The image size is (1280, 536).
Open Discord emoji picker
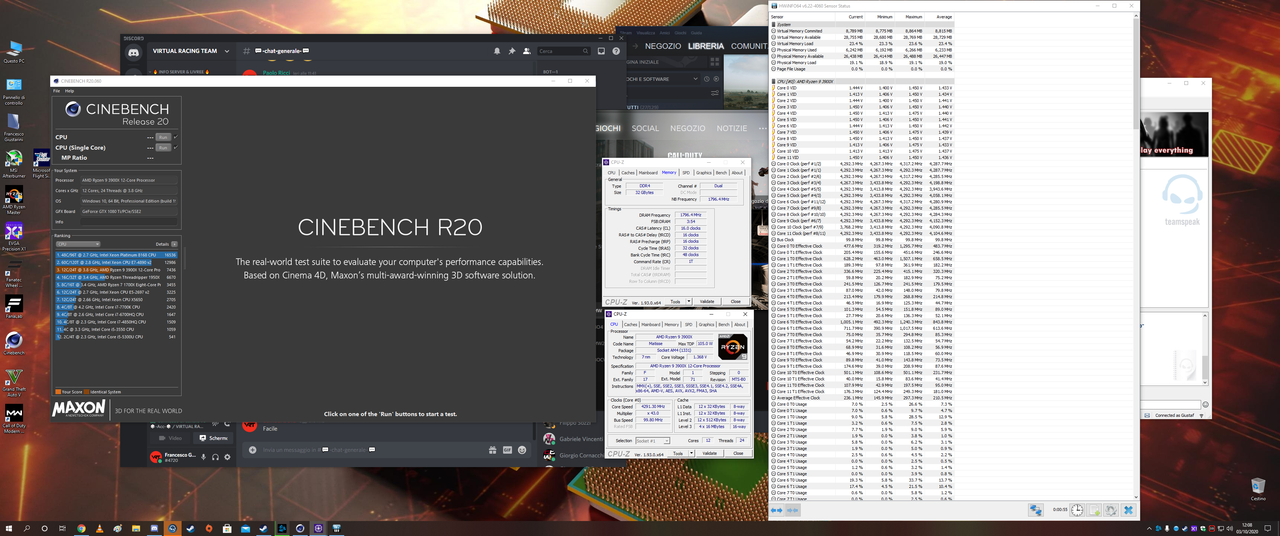point(522,450)
